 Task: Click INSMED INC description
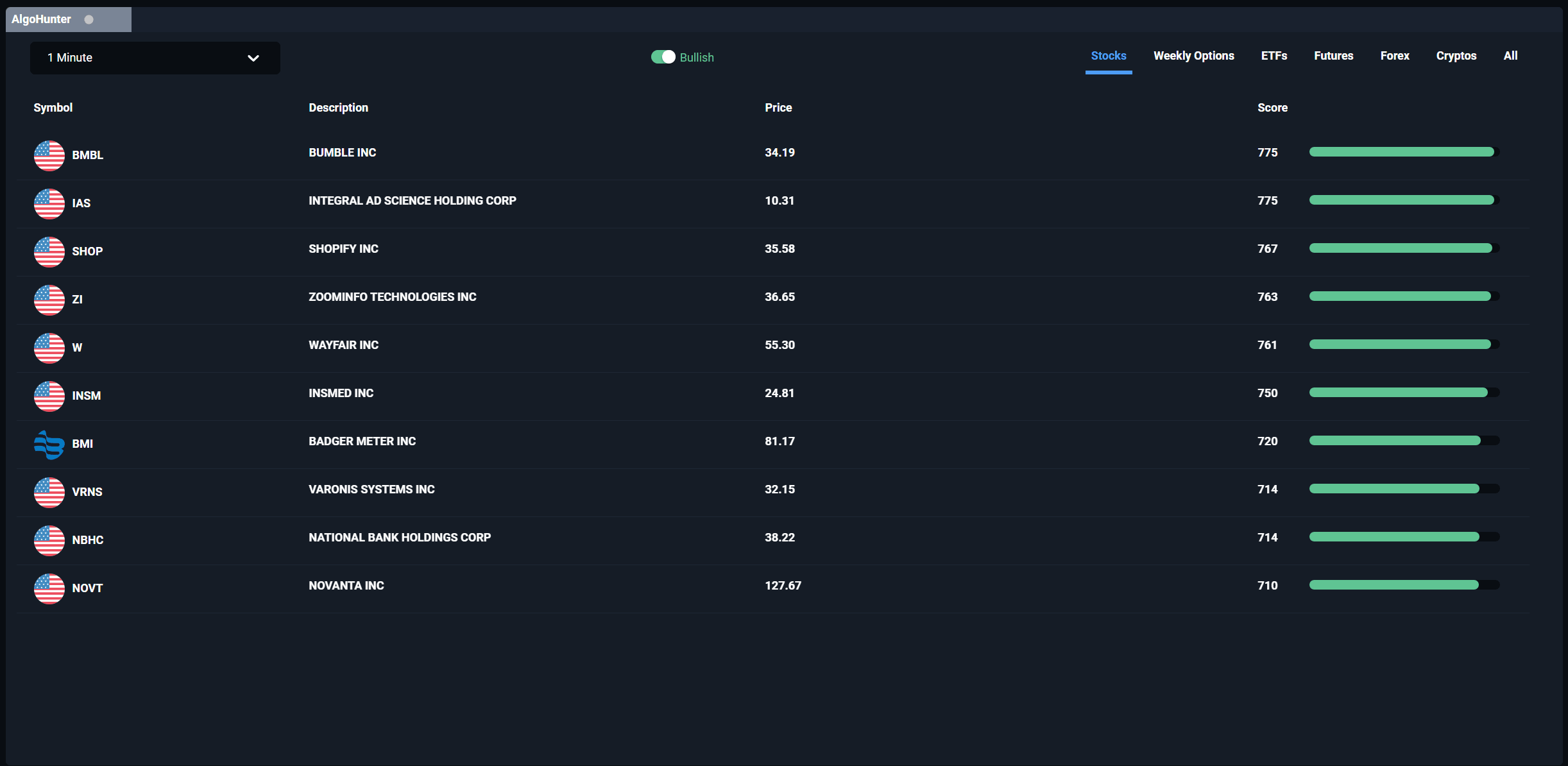341,393
